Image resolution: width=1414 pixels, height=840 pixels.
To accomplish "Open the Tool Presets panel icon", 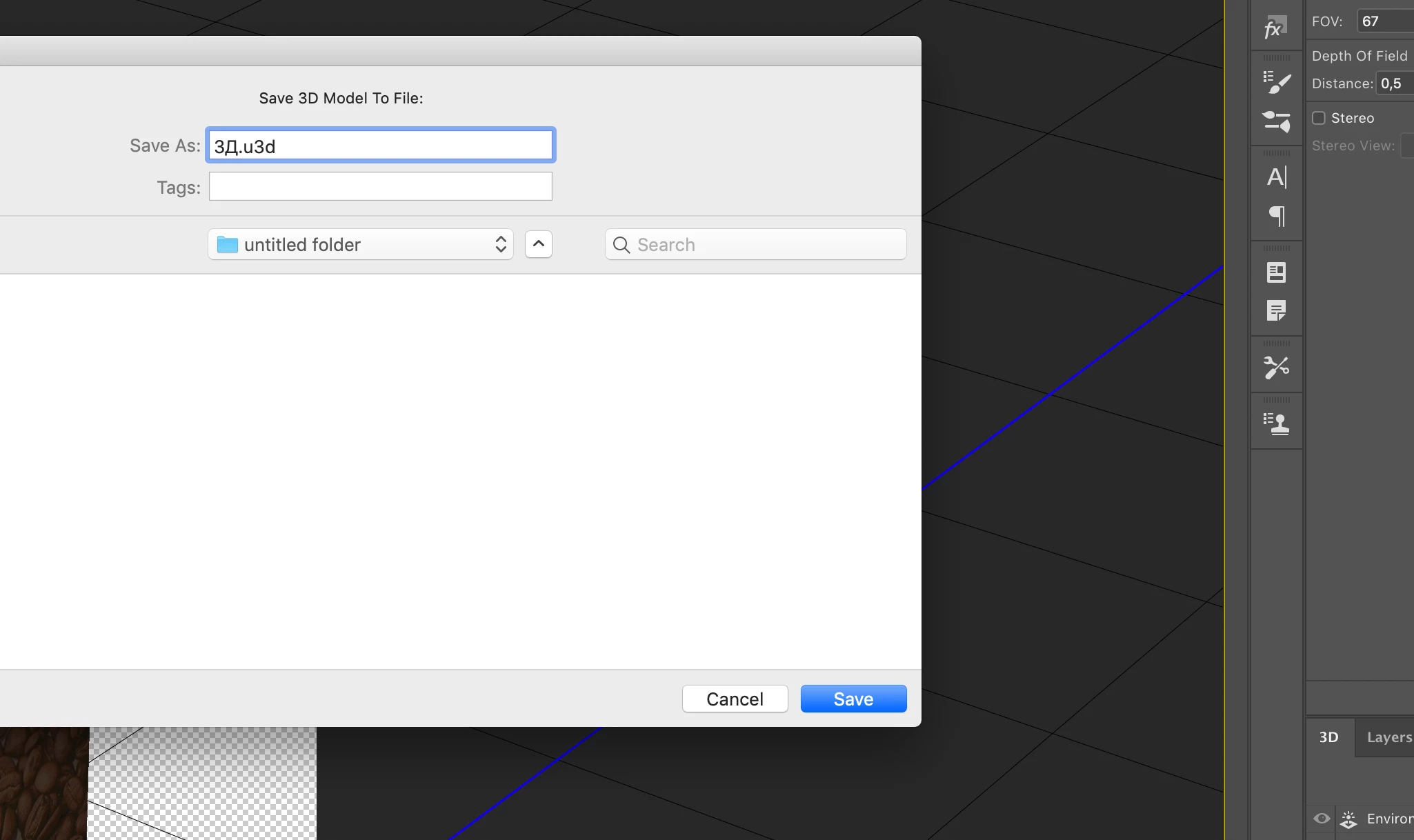I will [1276, 367].
